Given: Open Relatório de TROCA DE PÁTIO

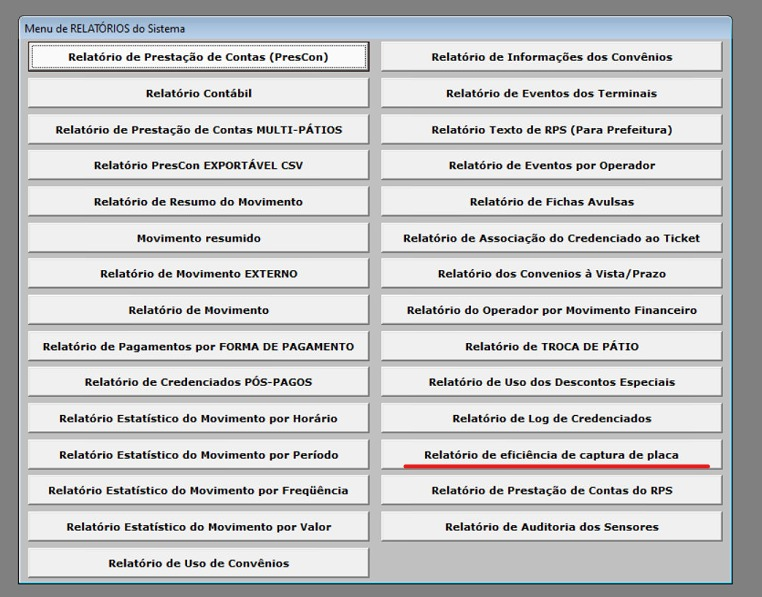Looking at the screenshot, I should click(551, 347).
